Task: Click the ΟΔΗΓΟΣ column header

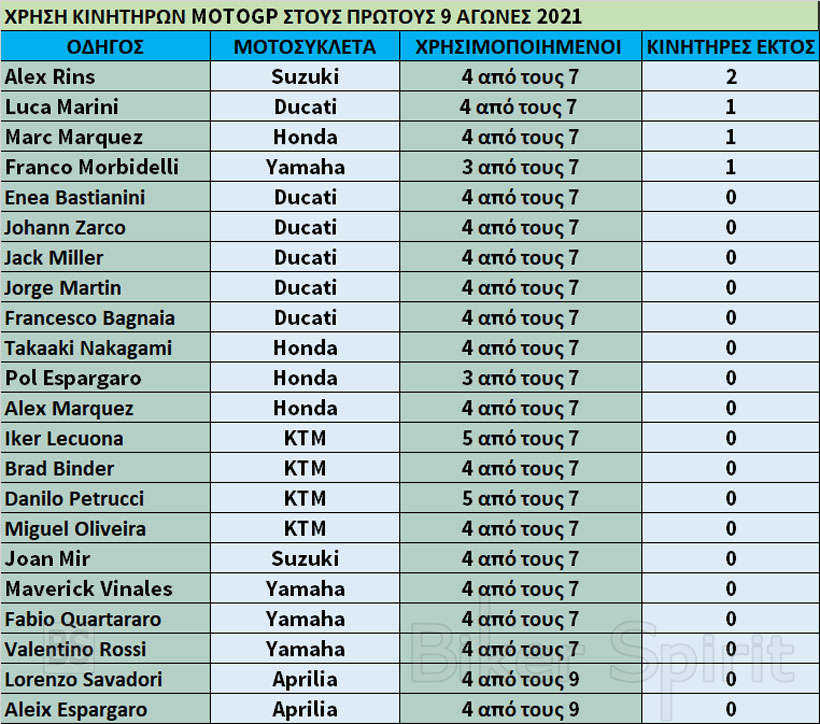Action: click(105, 47)
